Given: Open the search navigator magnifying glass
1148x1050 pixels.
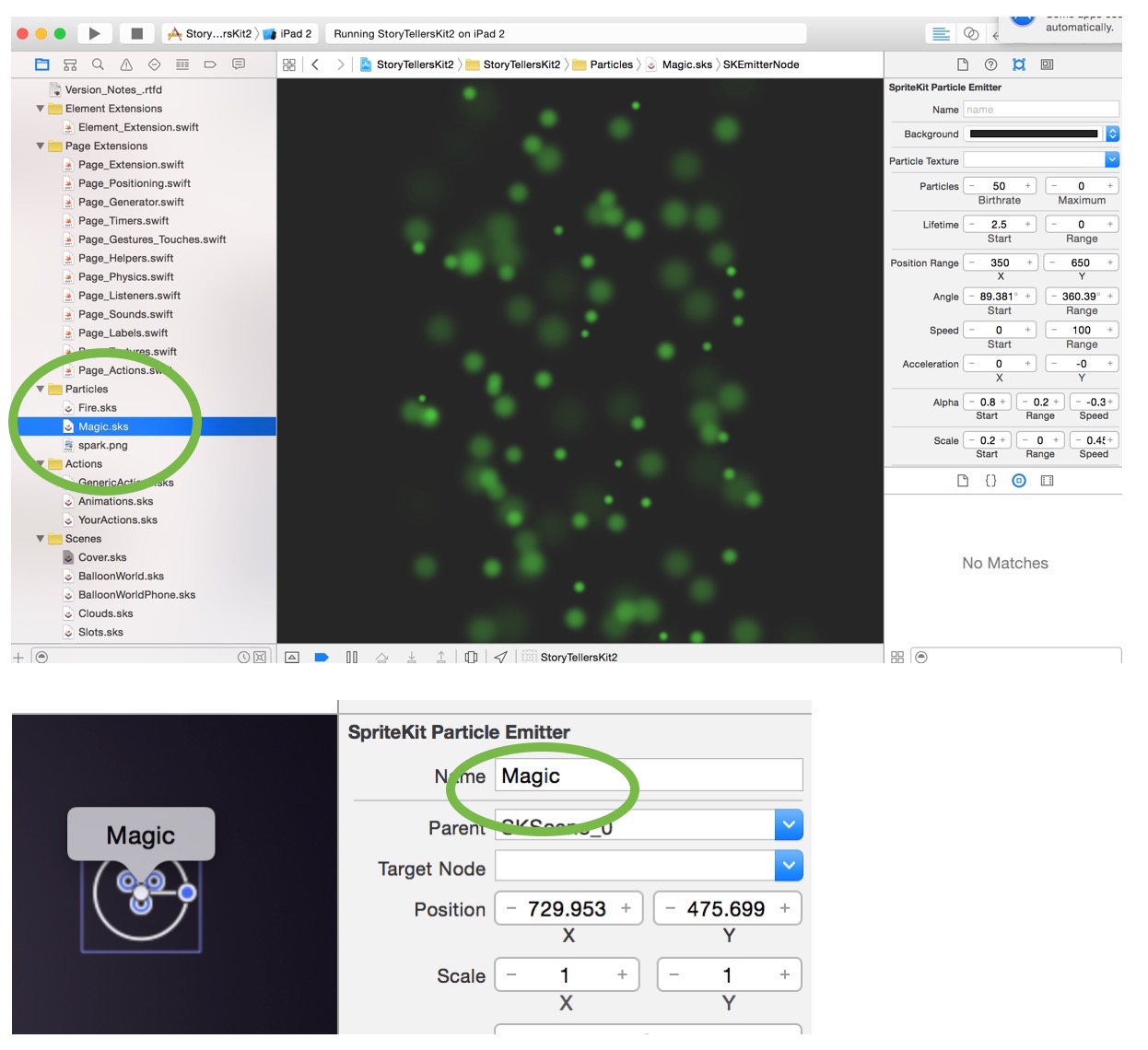Looking at the screenshot, I should pyautogui.click(x=97, y=64).
